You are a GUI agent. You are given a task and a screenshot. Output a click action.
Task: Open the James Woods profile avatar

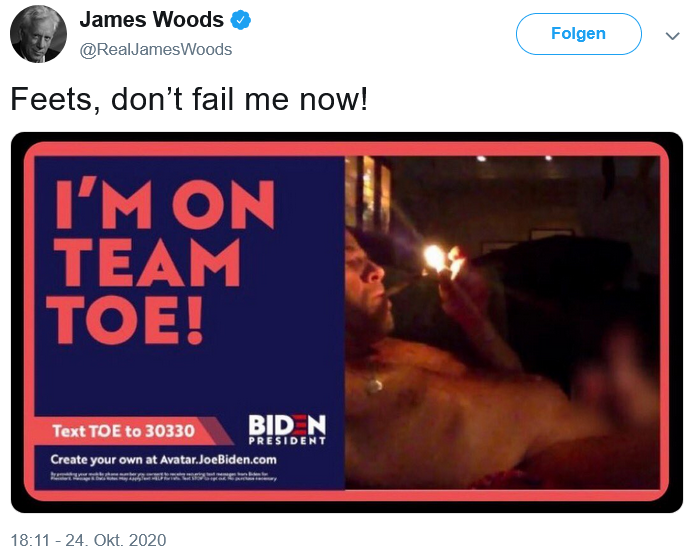tap(38, 34)
